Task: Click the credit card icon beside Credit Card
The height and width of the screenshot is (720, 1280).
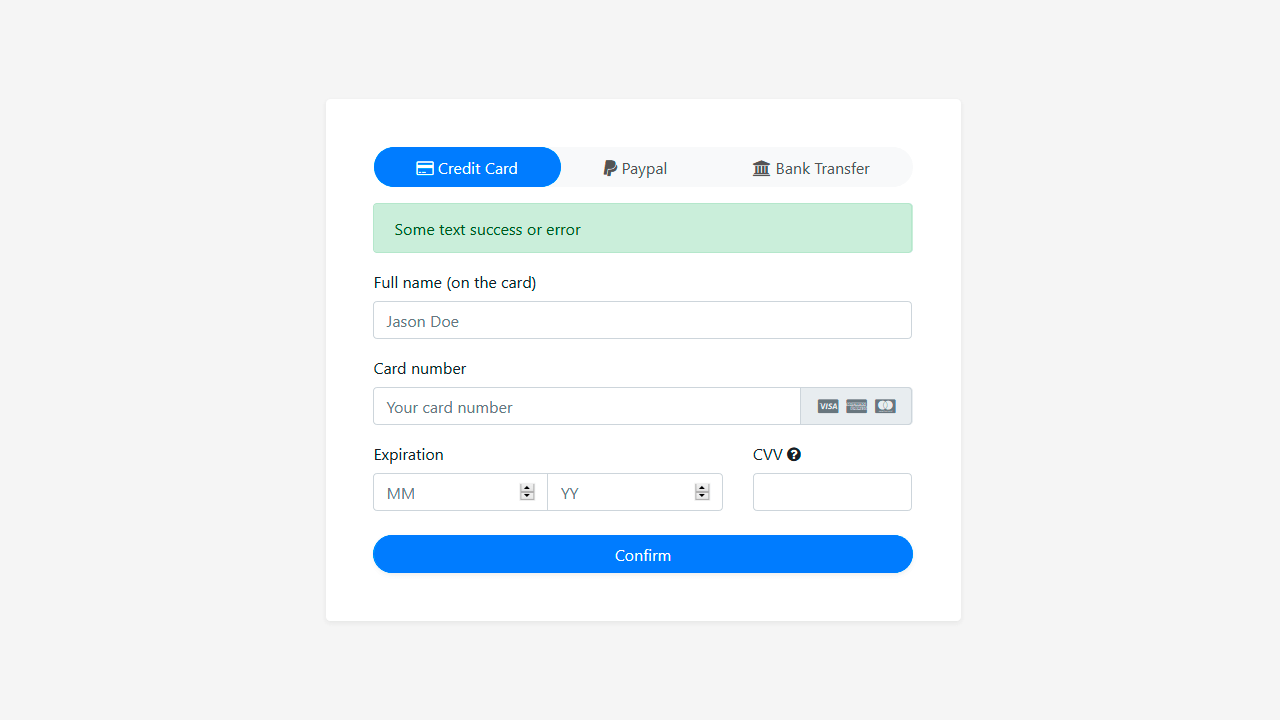Action: [x=425, y=167]
